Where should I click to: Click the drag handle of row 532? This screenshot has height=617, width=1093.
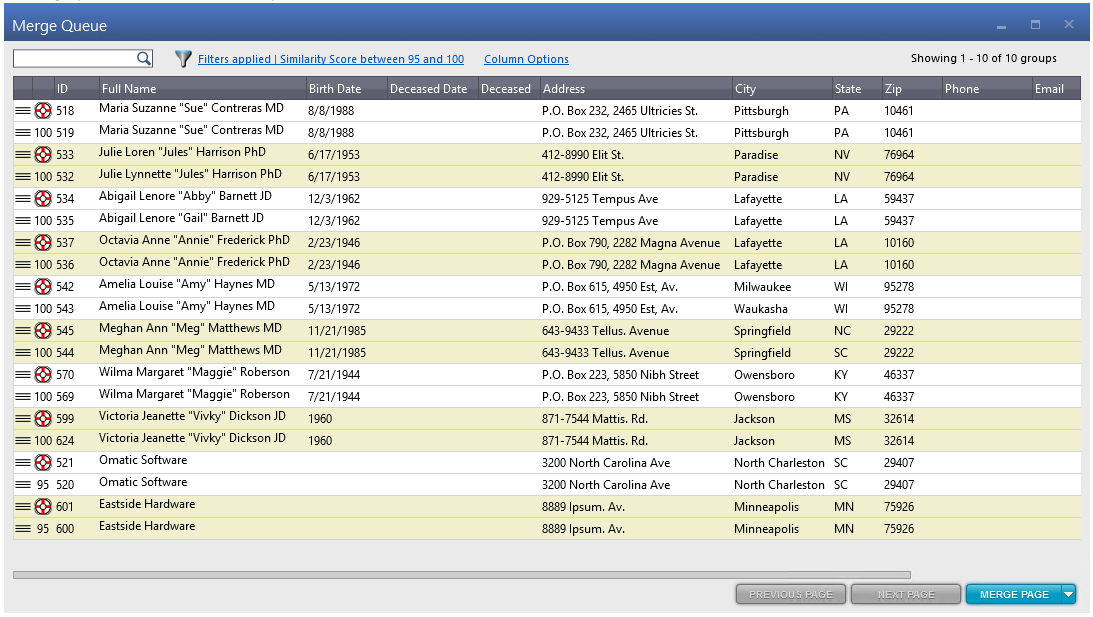(x=23, y=176)
